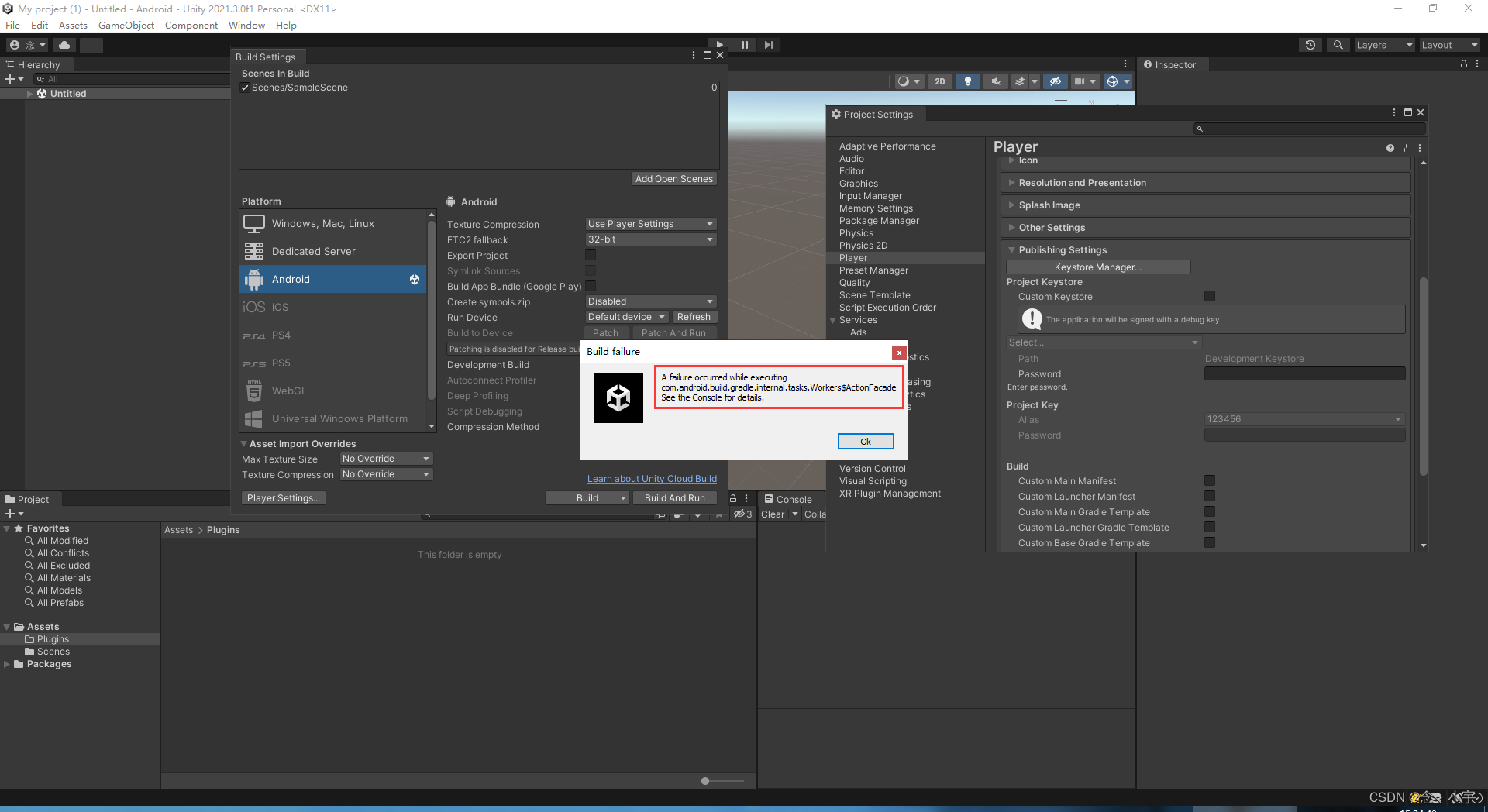Select Quality in Project Settings list

coord(855,283)
